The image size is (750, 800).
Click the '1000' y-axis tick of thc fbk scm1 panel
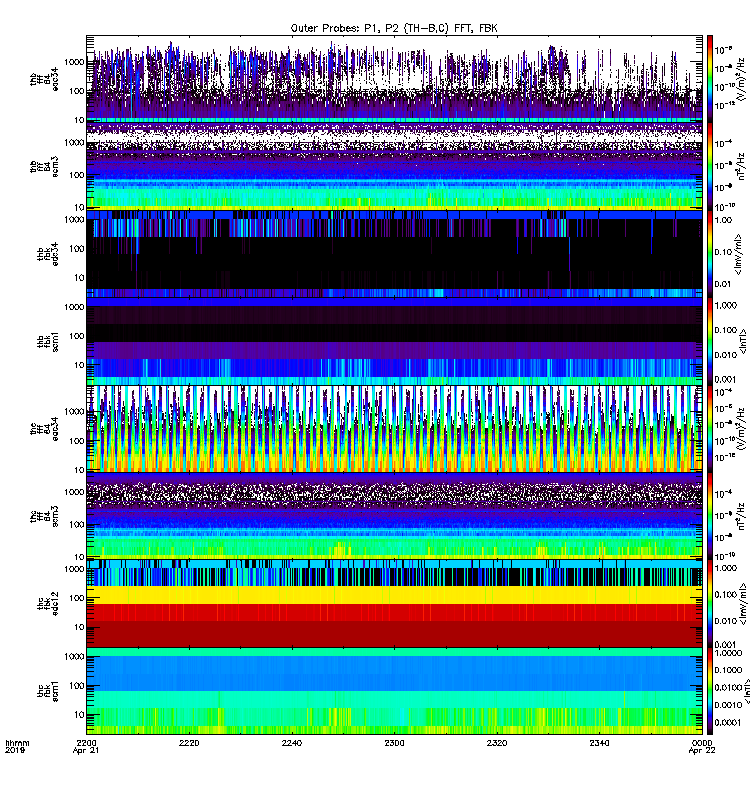[74, 657]
